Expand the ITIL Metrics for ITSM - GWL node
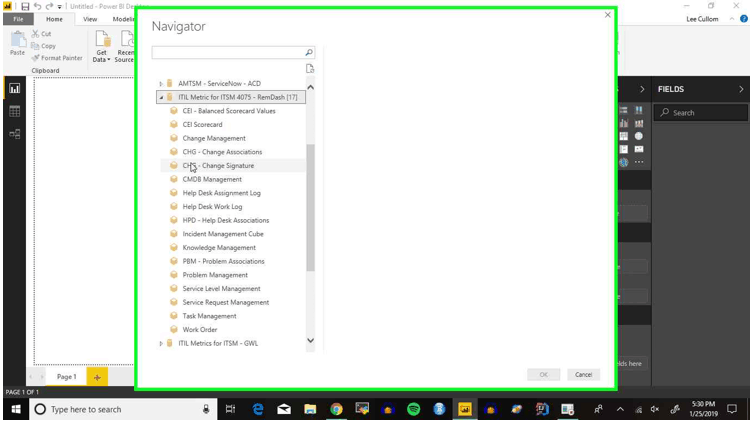Screen dimensions: 752x421 [x=161, y=344]
